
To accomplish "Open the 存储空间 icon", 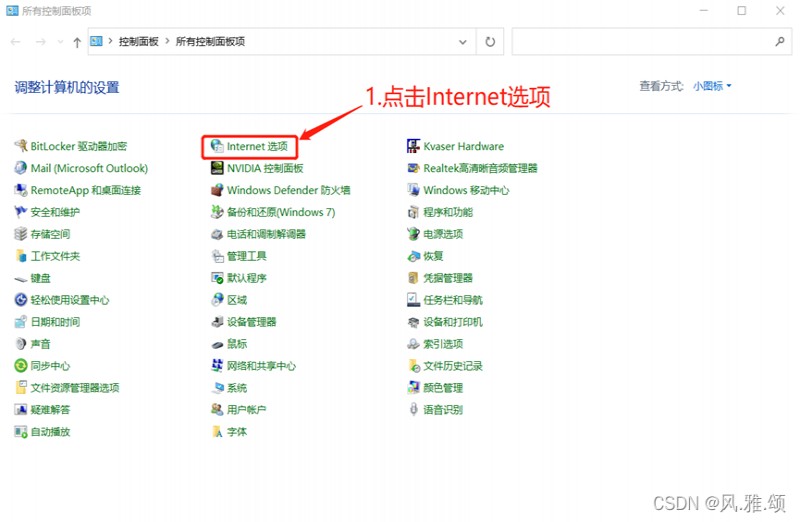I will coord(21,234).
